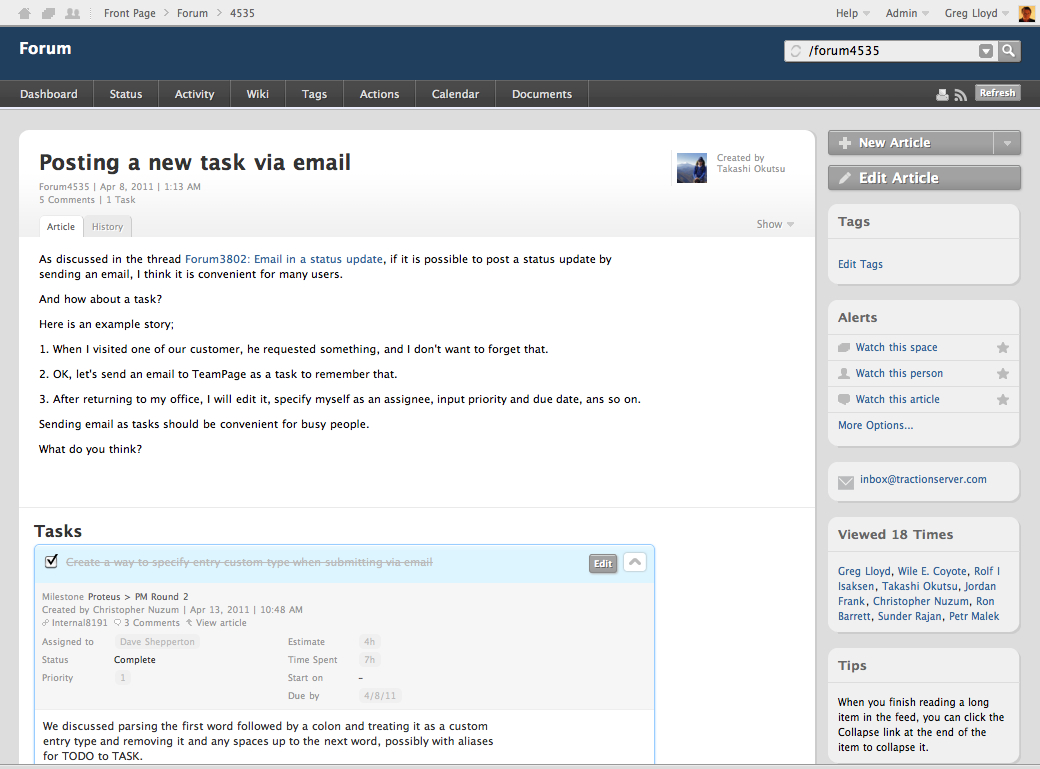
Task: Toggle the completed task checkbox
Action: pos(52,562)
